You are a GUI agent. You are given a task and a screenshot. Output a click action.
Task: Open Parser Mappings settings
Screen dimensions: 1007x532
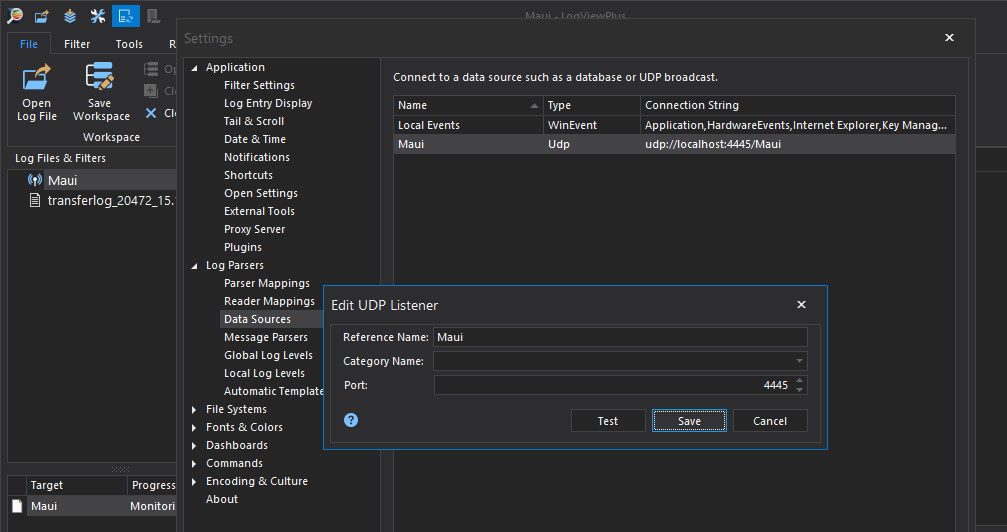pyautogui.click(x=267, y=283)
